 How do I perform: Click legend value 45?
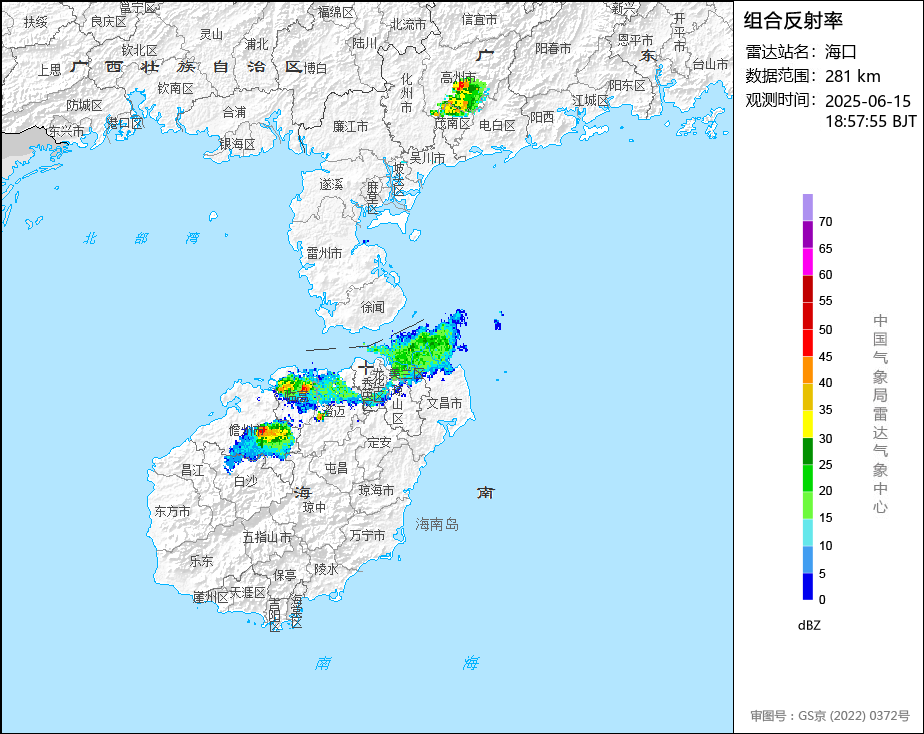coord(826,357)
